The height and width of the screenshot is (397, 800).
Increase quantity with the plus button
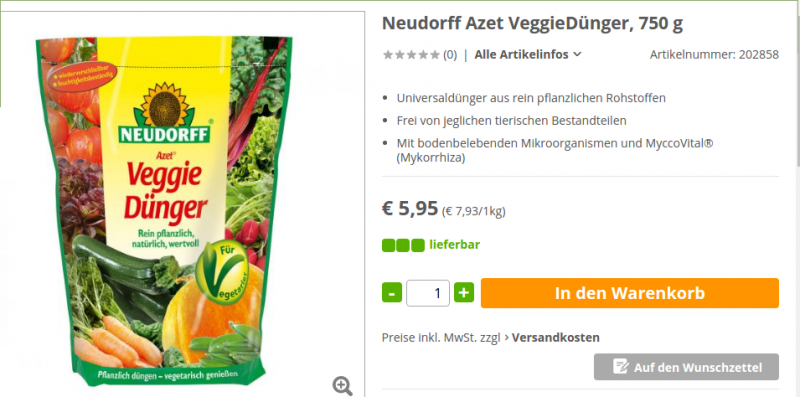click(x=464, y=293)
